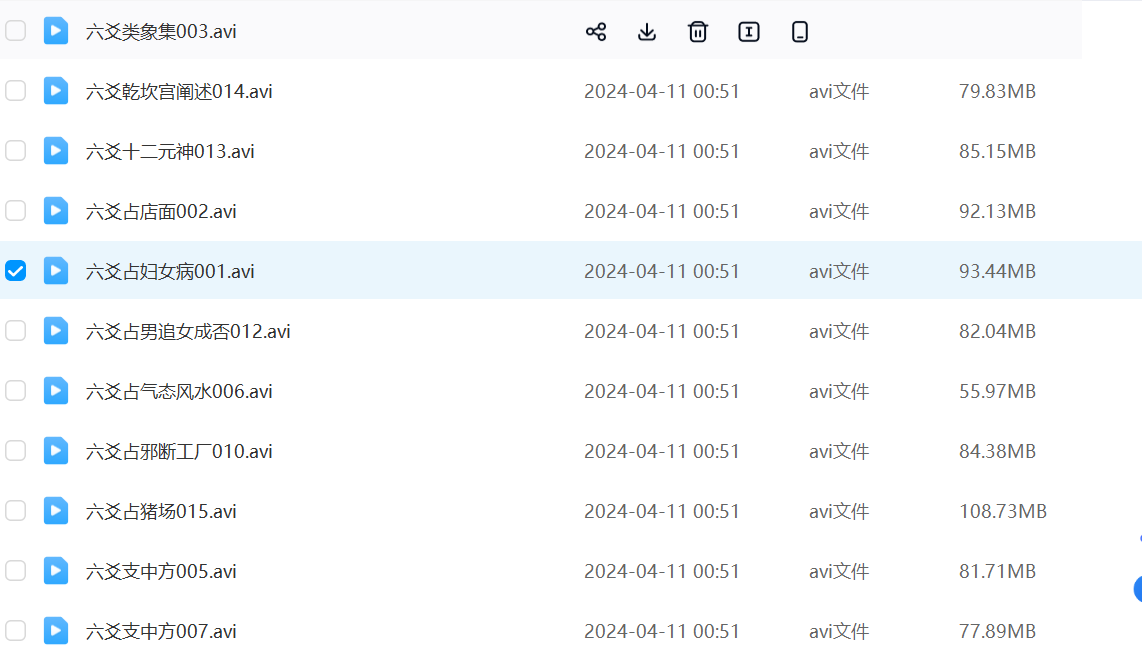Uncheck the 六爻占妇女病001.avi checkbox

tap(16, 271)
